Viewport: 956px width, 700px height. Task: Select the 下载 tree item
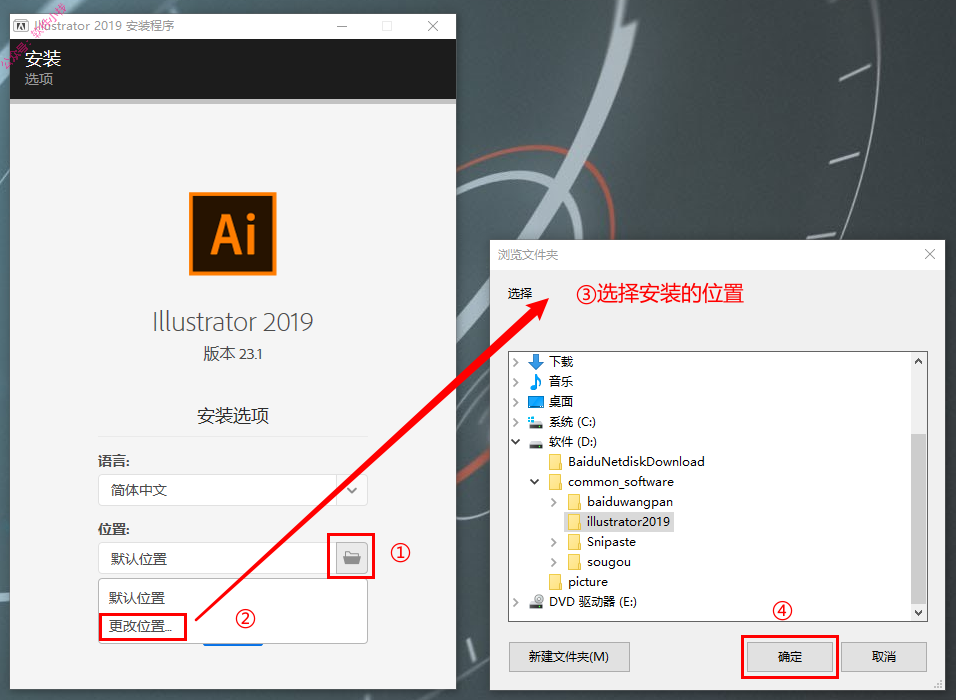(x=561, y=362)
